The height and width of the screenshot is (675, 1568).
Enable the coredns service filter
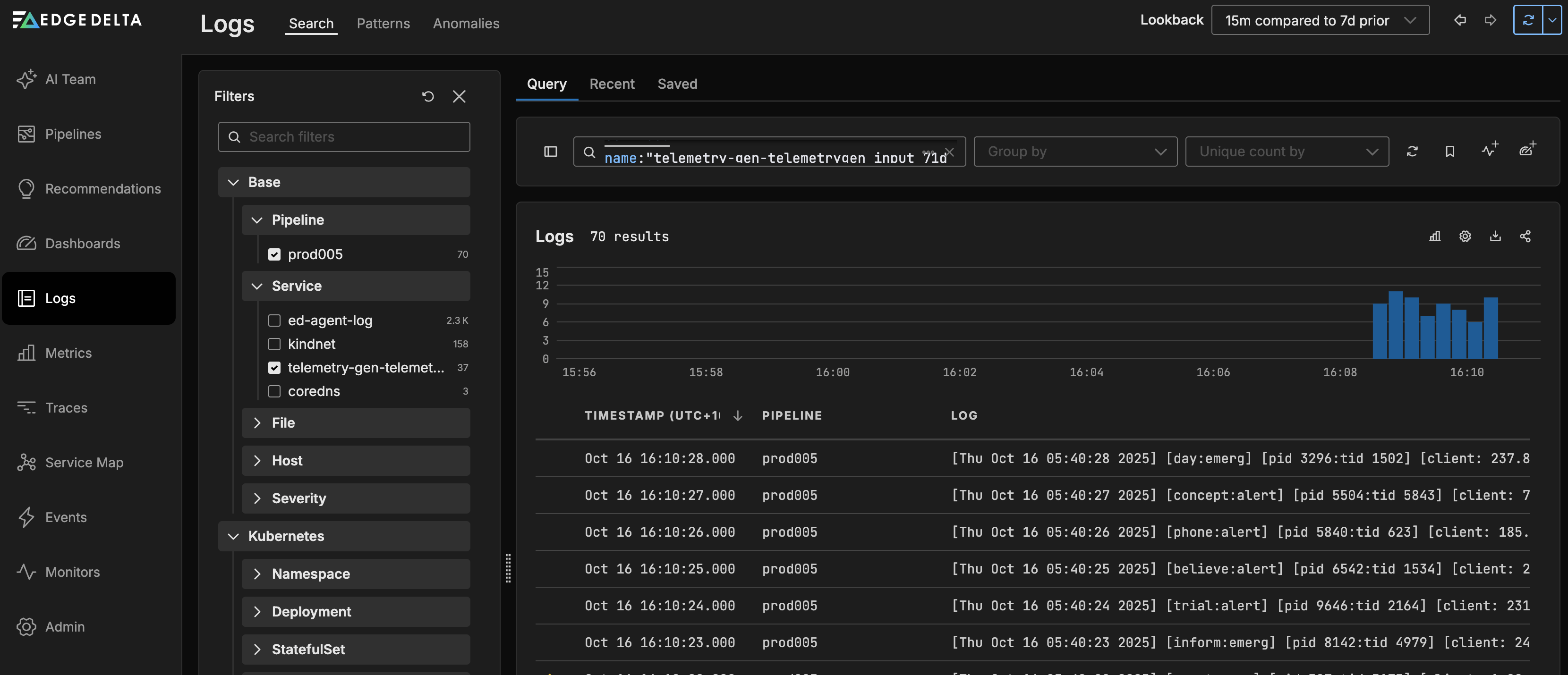tap(274, 391)
